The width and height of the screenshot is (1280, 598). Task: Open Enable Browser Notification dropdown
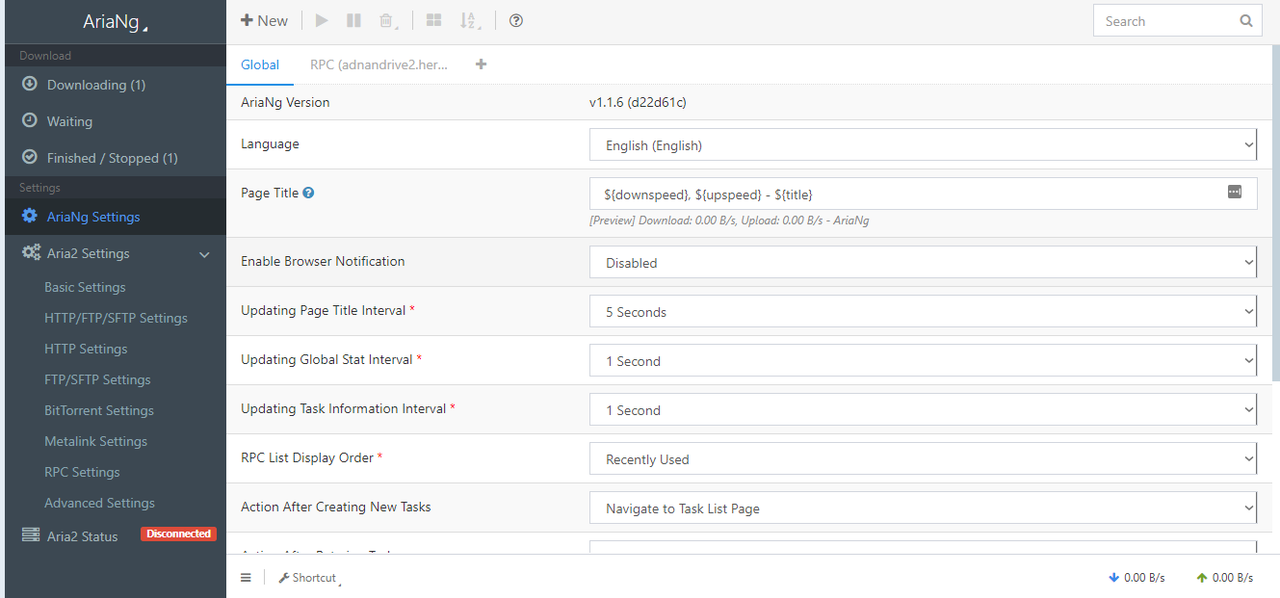tap(922, 263)
